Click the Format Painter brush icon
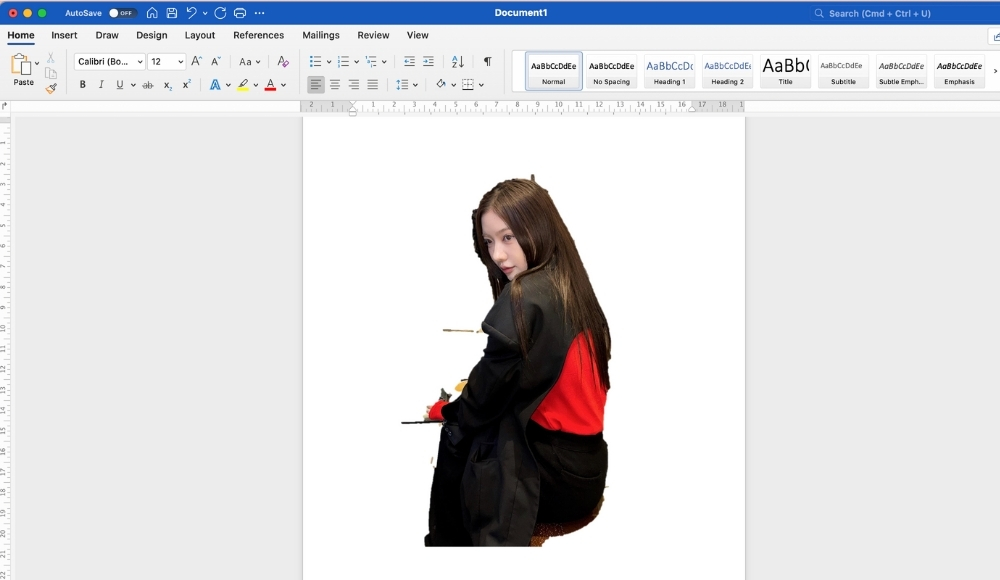The image size is (1000, 580). 51,89
